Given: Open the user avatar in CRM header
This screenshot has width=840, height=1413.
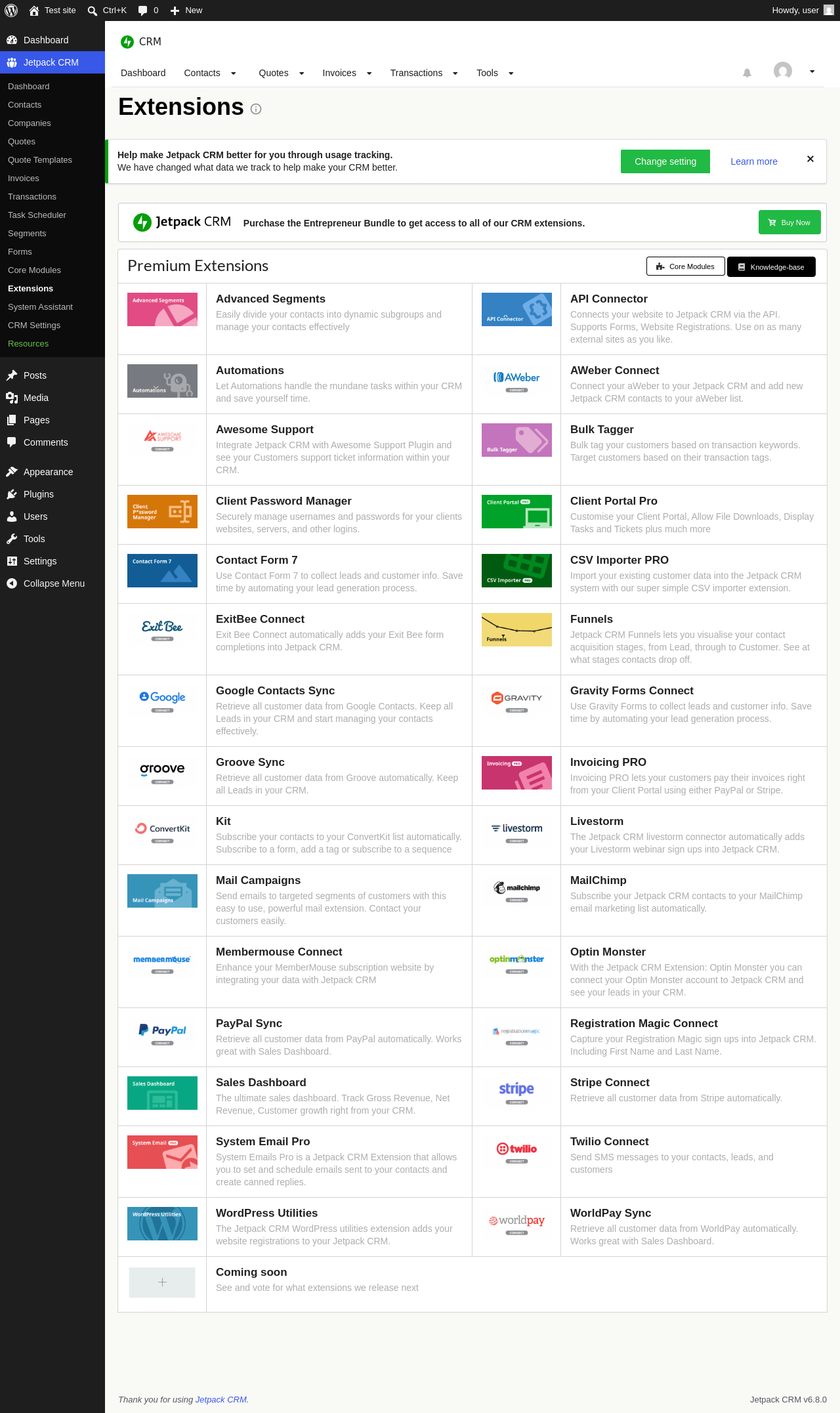Looking at the screenshot, I should pyautogui.click(x=783, y=71).
